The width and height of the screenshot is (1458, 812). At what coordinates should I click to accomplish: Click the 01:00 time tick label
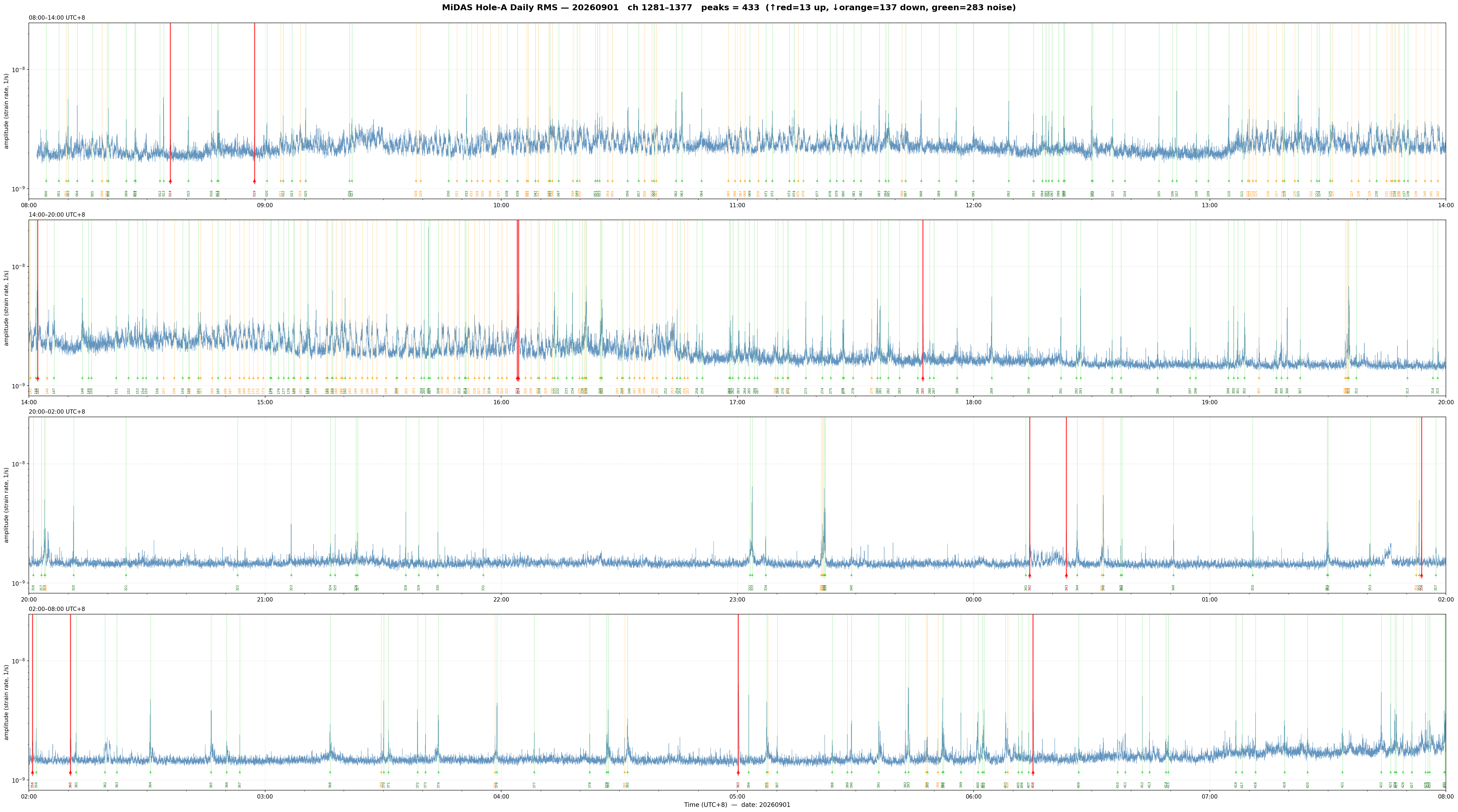tap(1210, 599)
